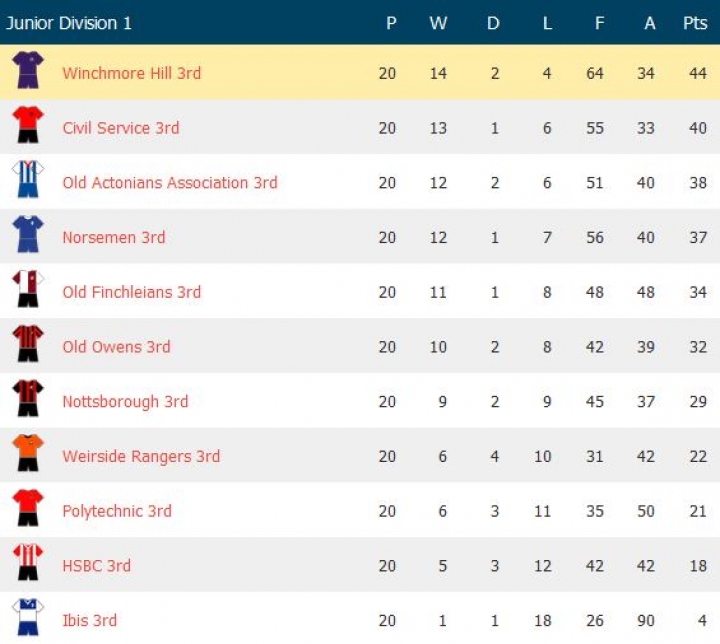Select Polytechnic 3rd team link

(117, 511)
